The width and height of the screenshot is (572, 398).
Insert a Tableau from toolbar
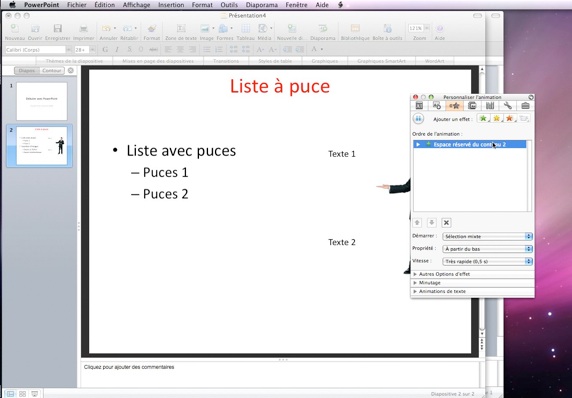coord(246,29)
